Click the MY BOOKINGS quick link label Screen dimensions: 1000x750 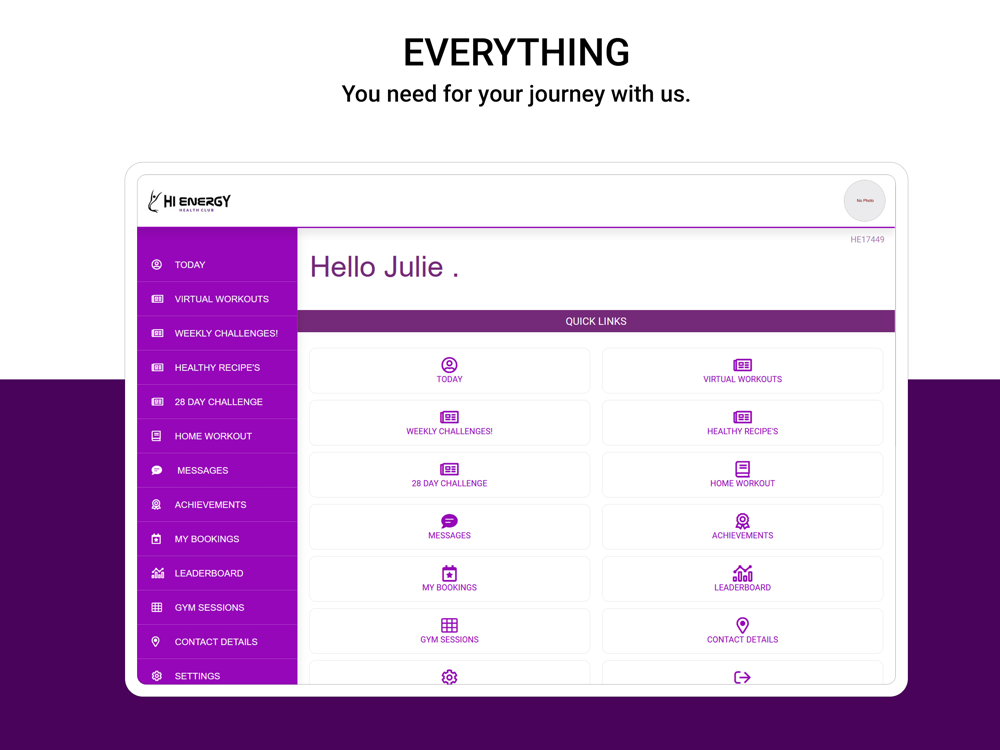(x=450, y=587)
